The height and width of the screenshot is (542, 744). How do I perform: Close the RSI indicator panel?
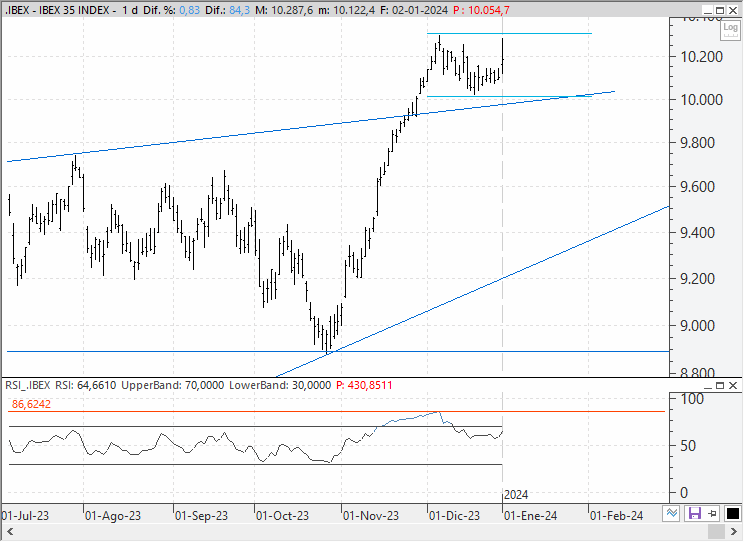coord(733,386)
